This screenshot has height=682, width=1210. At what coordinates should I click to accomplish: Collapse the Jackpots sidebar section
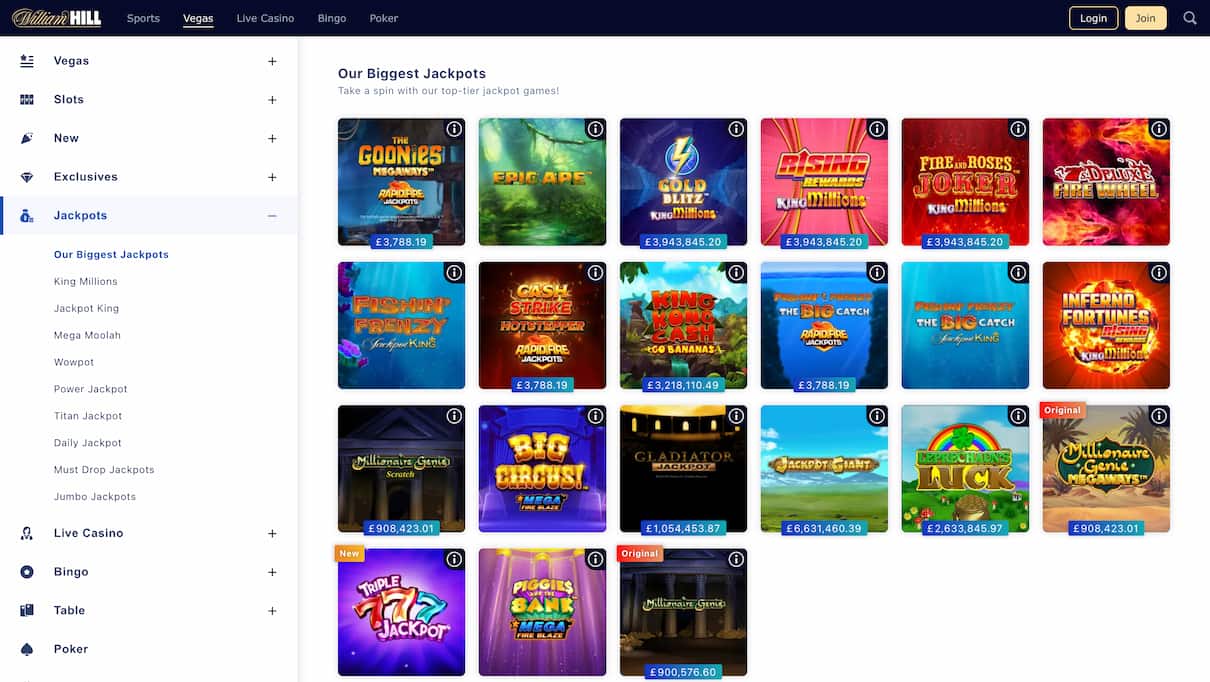click(272, 216)
